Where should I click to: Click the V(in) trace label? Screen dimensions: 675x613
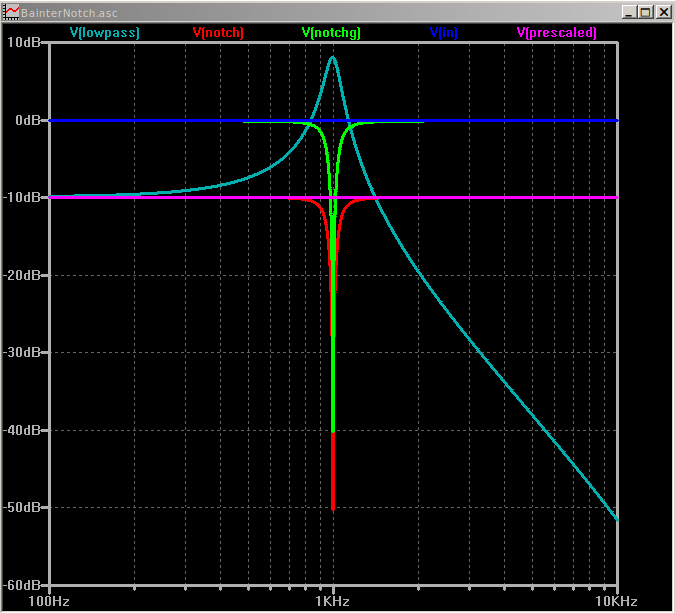point(444,33)
